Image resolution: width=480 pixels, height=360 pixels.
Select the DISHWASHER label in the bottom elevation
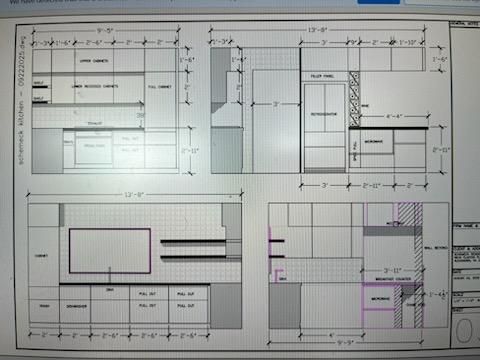[x=77, y=306]
